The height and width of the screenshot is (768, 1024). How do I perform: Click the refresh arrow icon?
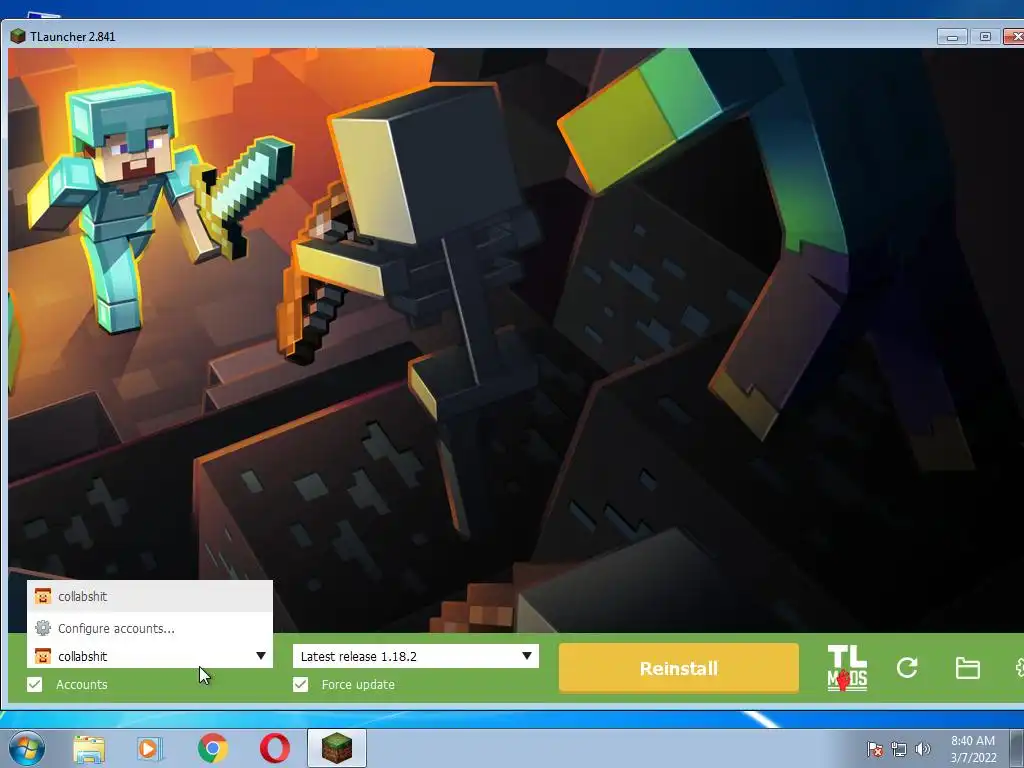[x=907, y=667]
